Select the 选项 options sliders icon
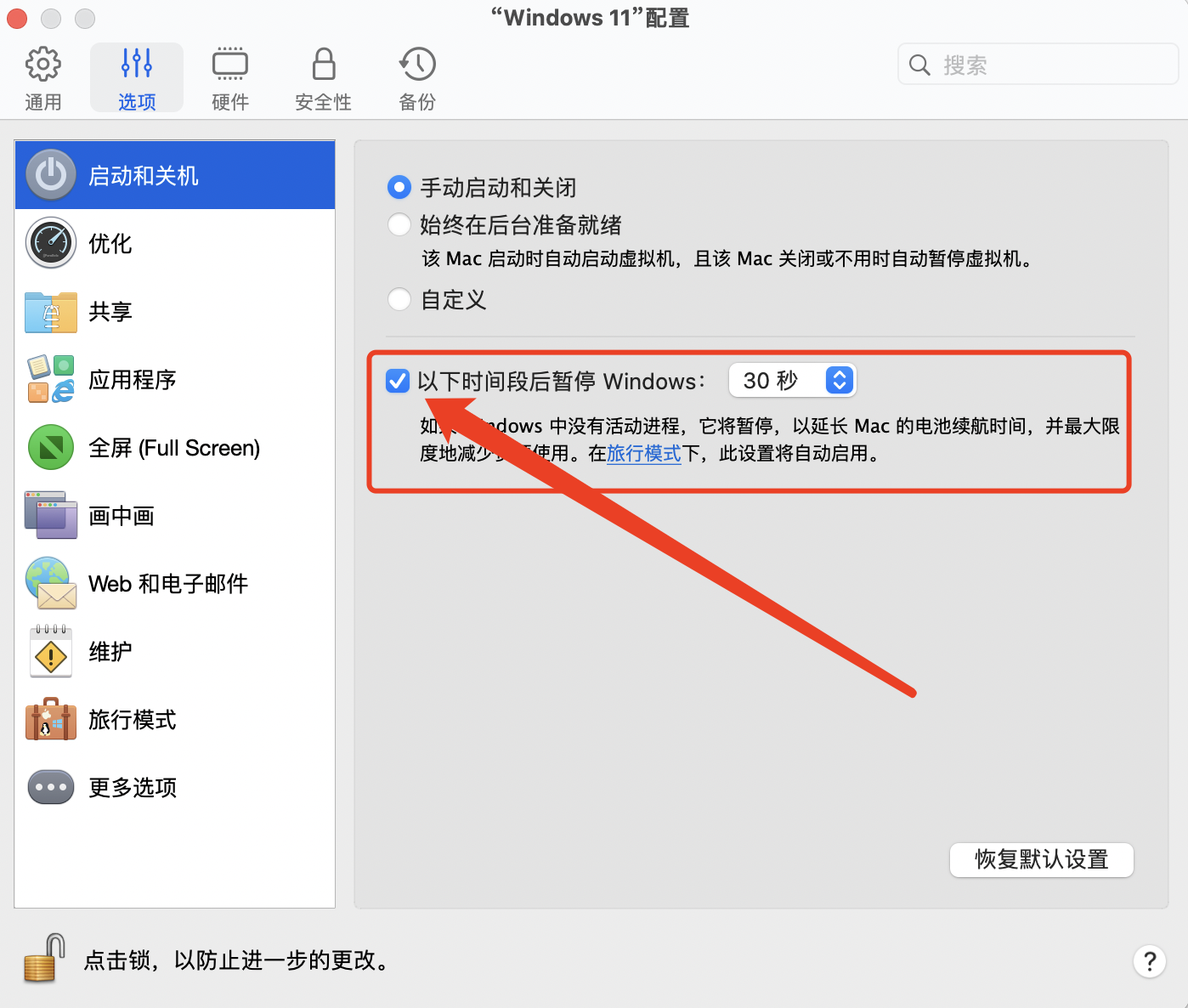The image size is (1188, 1008). click(137, 64)
